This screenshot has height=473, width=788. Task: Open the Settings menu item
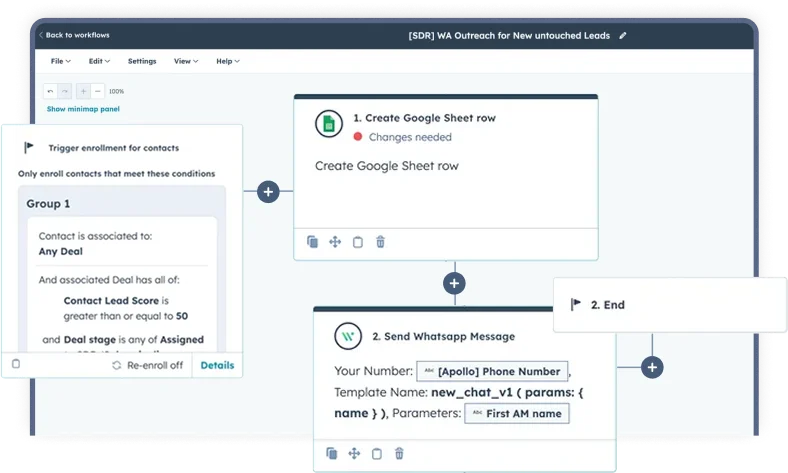(x=142, y=61)
